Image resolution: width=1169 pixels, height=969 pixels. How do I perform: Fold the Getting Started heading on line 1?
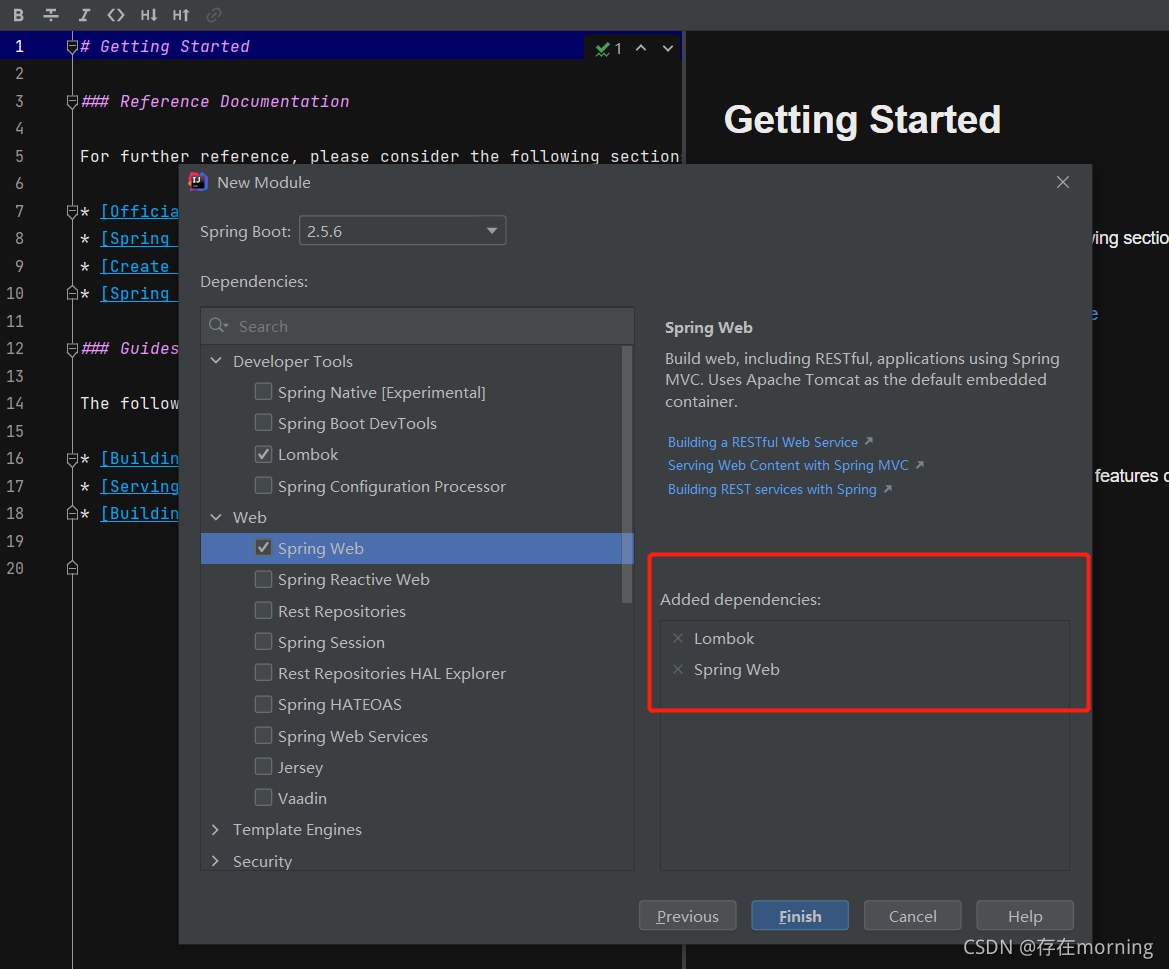click(72, 47)
